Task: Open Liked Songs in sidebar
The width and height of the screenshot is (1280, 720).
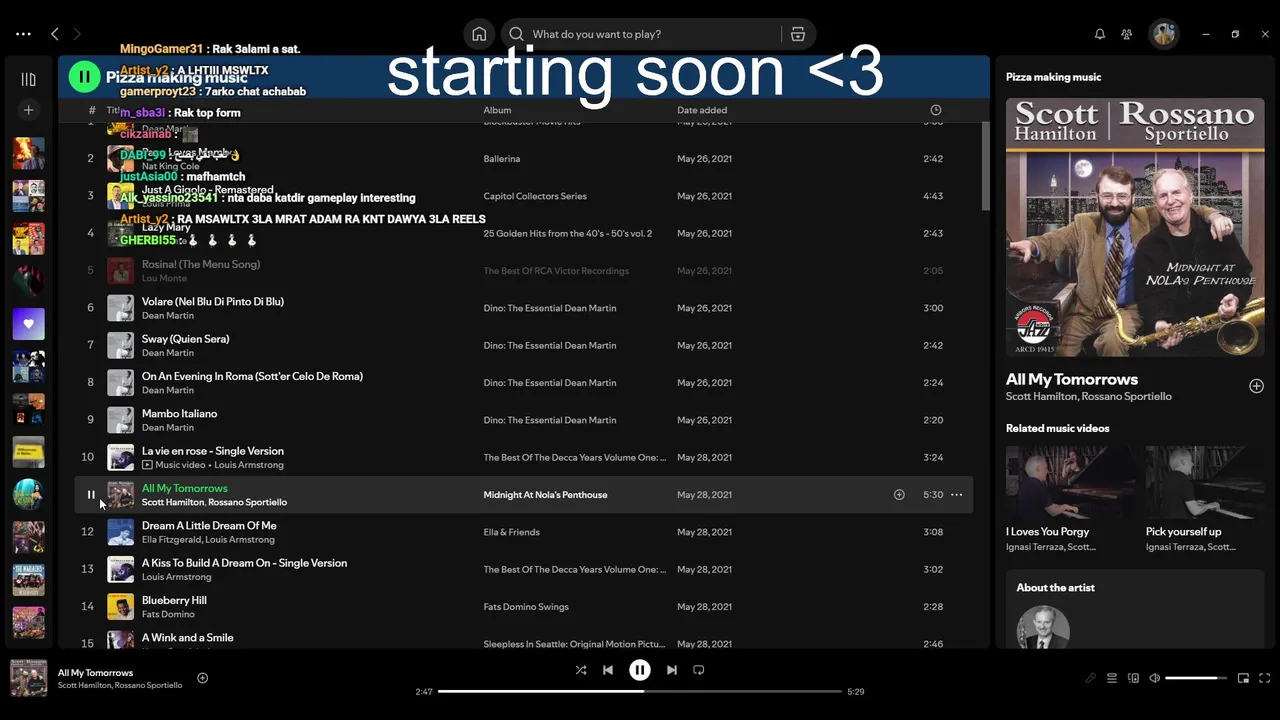Action: coord(28,324)
